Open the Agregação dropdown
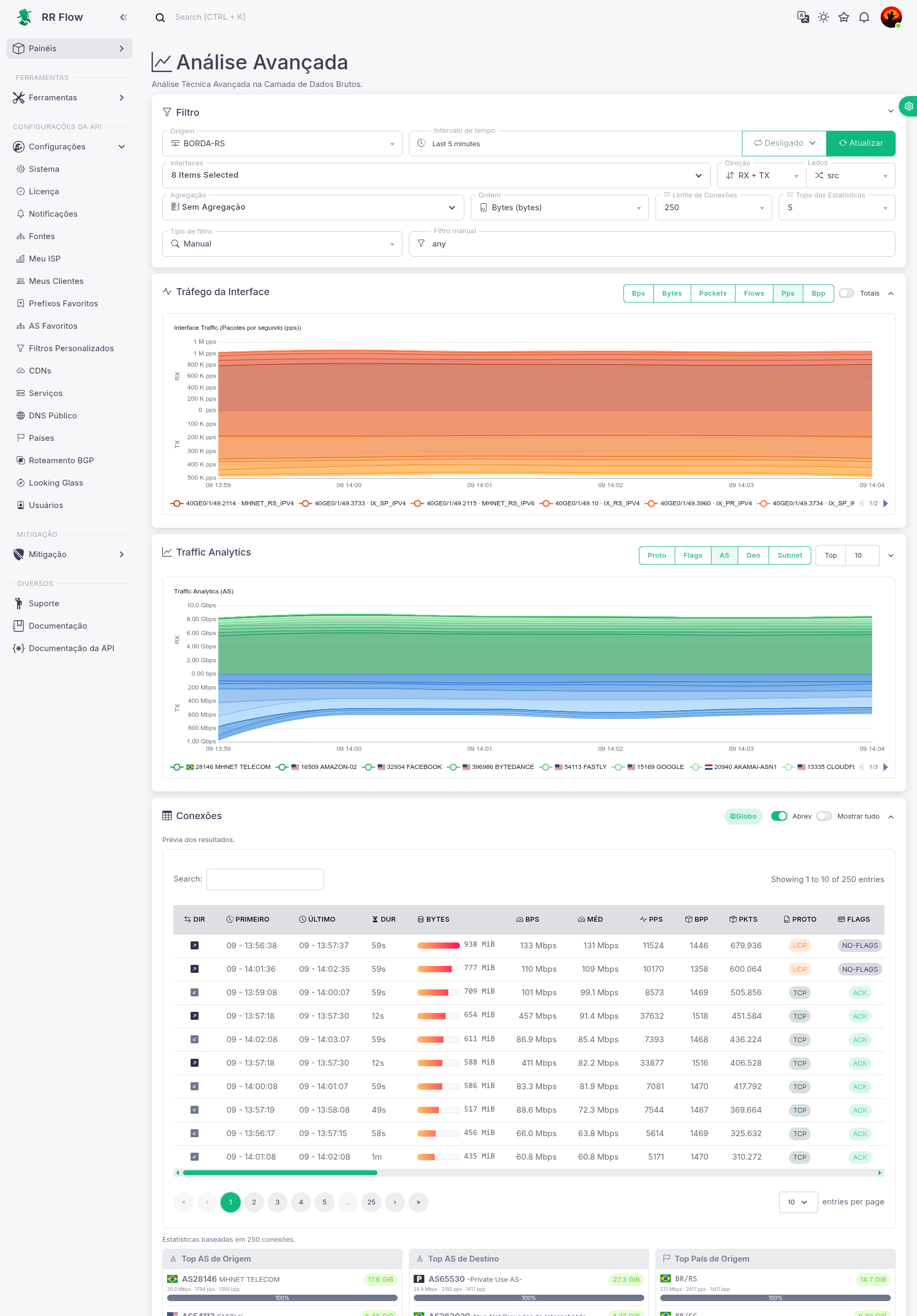917x1316 pixels. tap(313, 208)
